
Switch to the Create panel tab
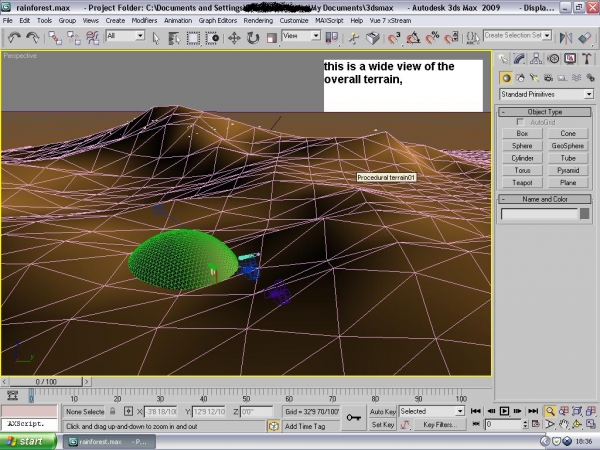point(503,59)
